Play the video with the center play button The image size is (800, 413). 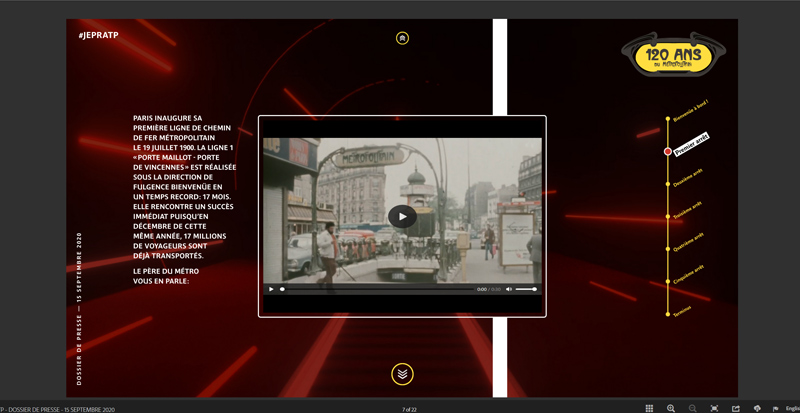click(402, 216)
